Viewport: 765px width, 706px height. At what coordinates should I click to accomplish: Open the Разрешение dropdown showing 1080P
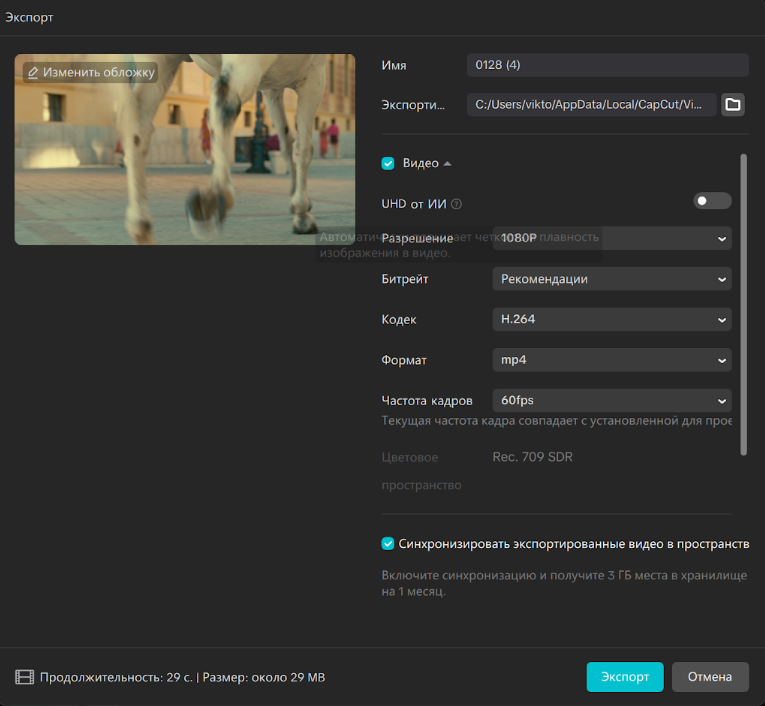pyautogui.click(x=611, y=238)
